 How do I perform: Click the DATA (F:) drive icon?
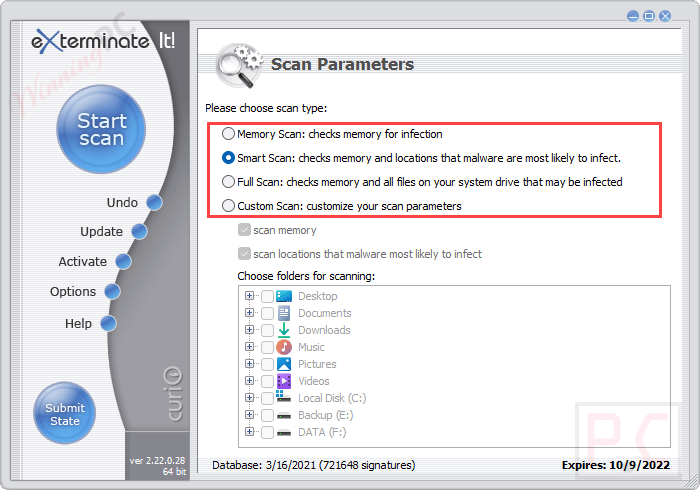(284, 432)
